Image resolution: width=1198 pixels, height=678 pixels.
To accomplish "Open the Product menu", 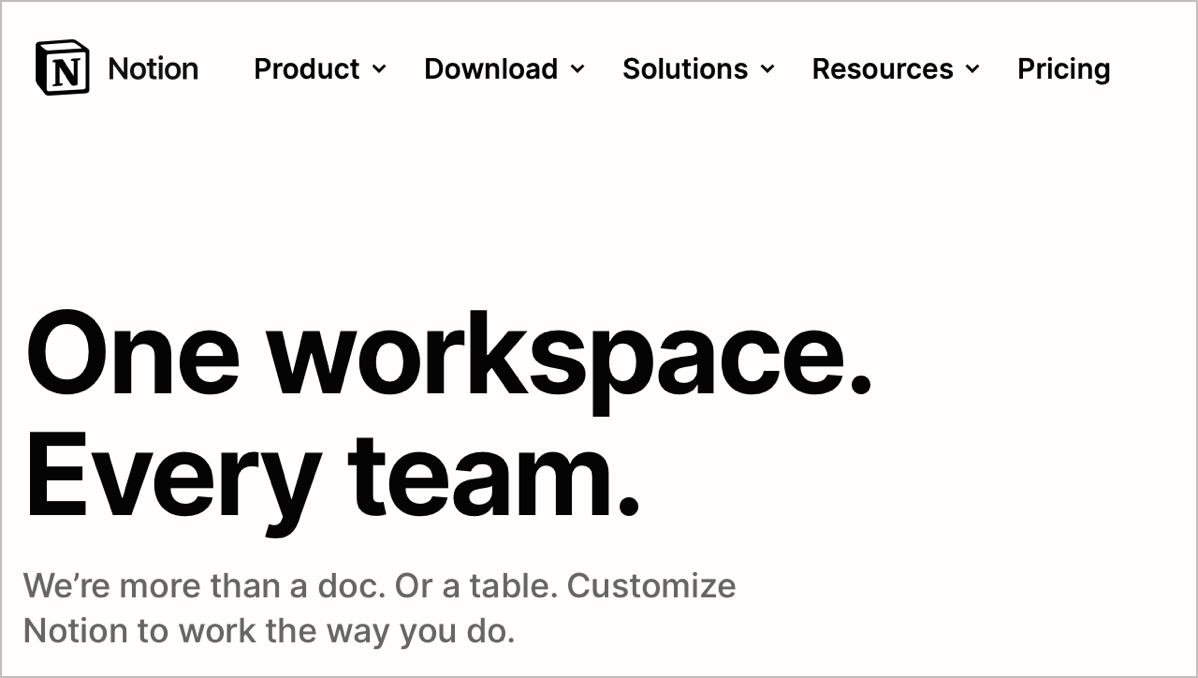I will (x=306, y=69).
